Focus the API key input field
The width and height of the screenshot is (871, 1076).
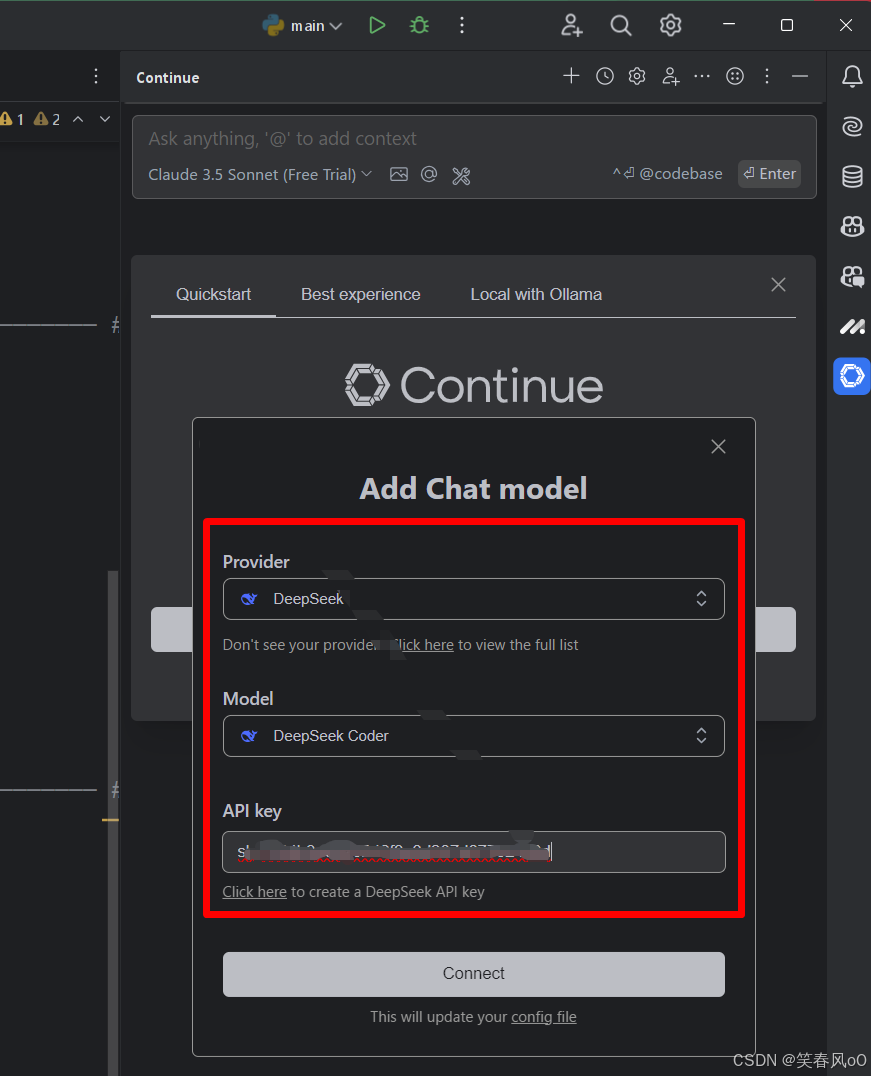click(x=474, y=852)
